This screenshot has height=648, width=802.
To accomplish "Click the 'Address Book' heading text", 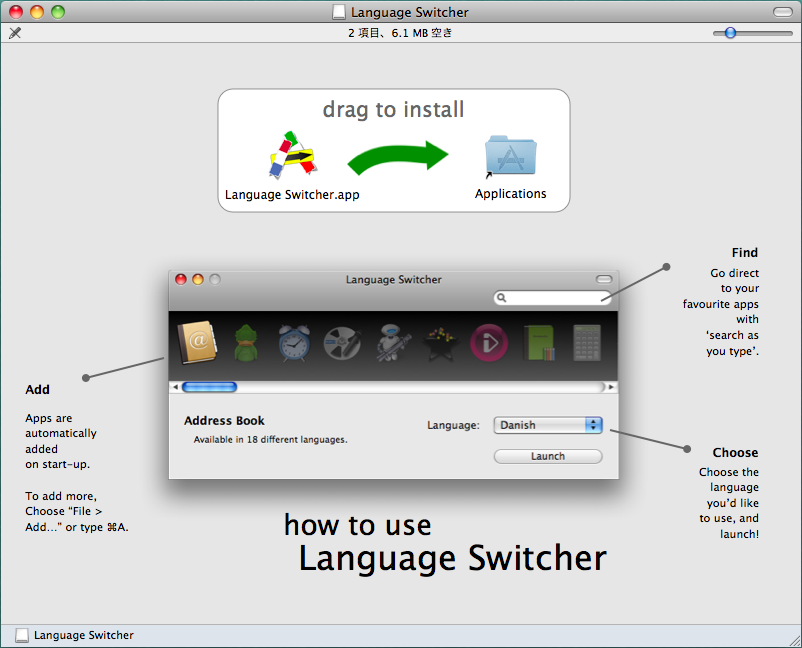I will [x=224, y=421].
